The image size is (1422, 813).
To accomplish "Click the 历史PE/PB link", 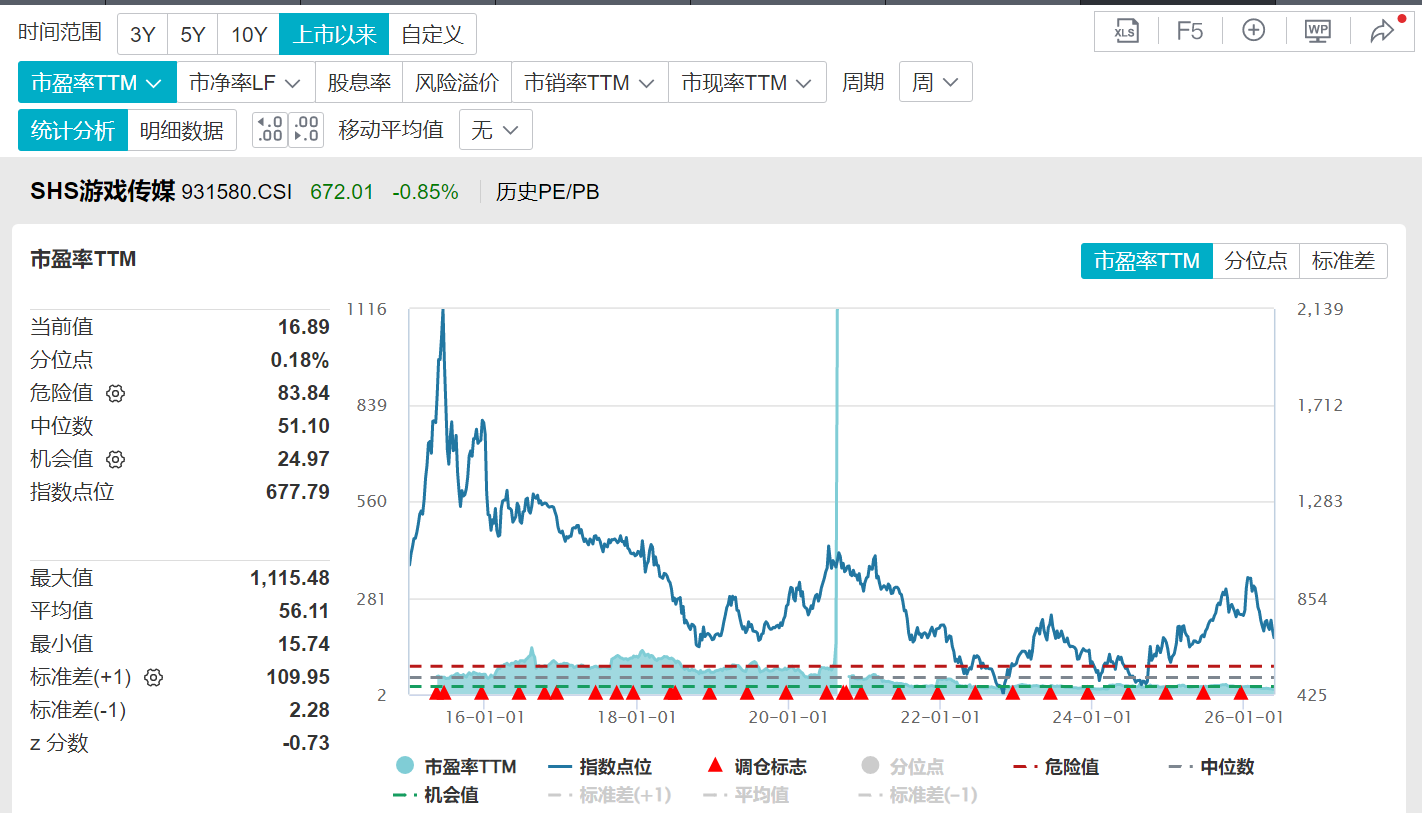I will click(547, 192).
